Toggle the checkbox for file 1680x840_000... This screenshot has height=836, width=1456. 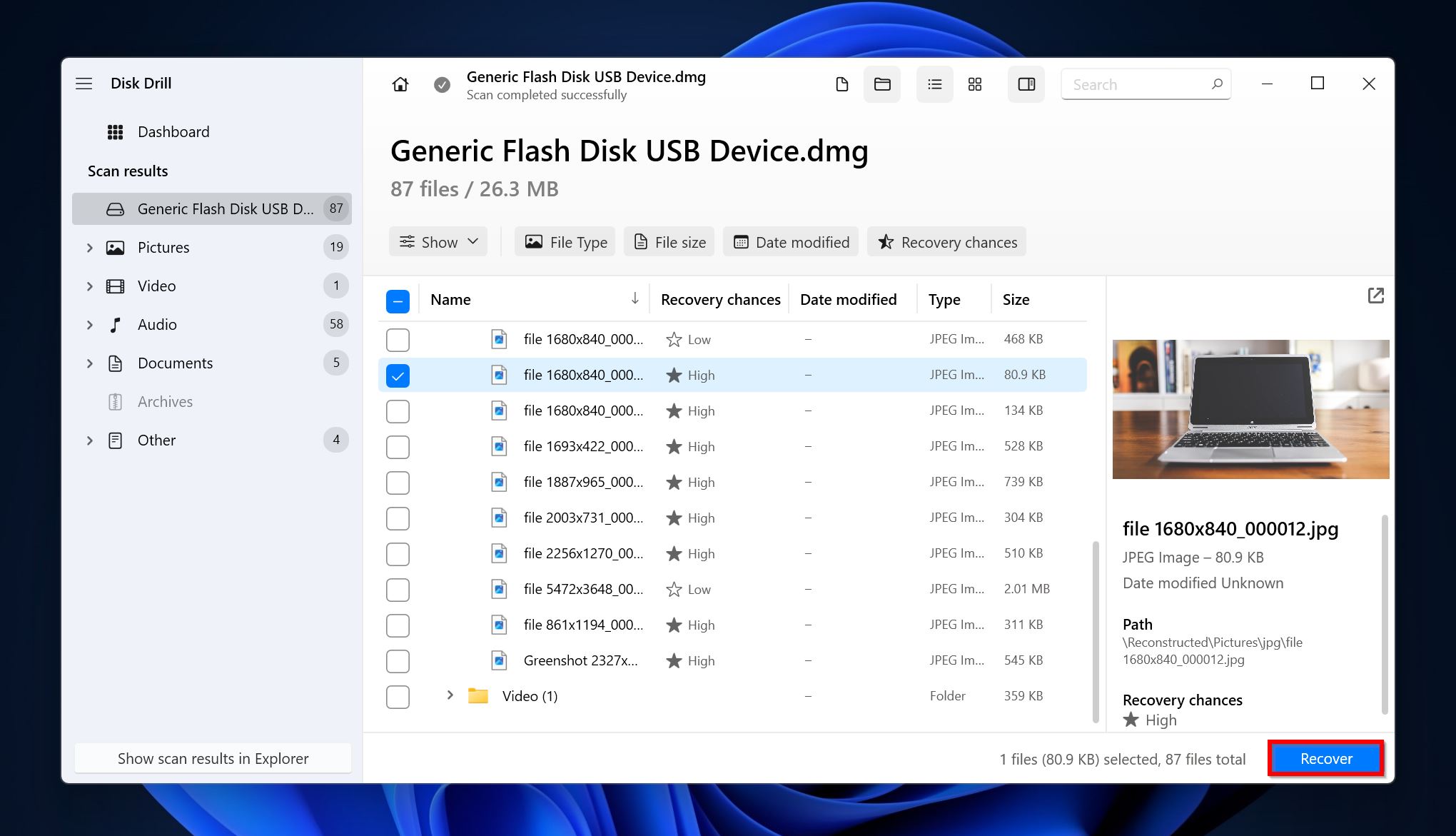399,374
